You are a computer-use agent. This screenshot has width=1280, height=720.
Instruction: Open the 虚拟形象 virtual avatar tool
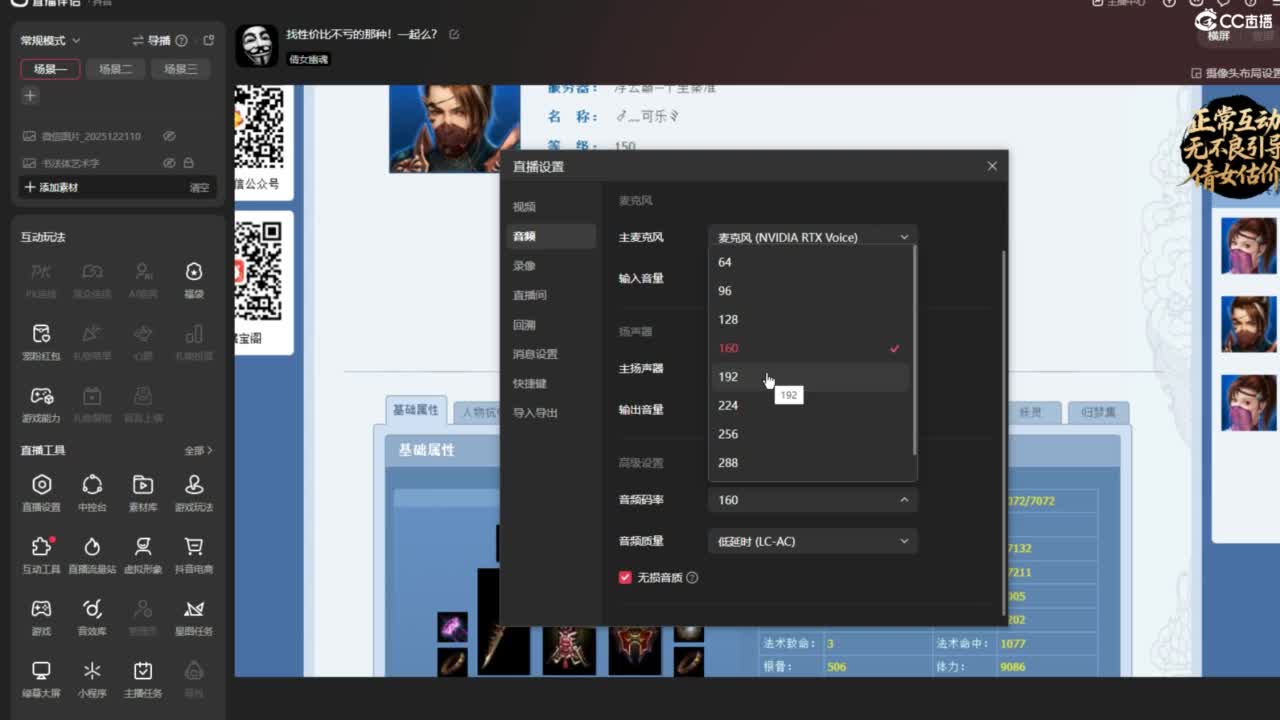click(143, 553)
